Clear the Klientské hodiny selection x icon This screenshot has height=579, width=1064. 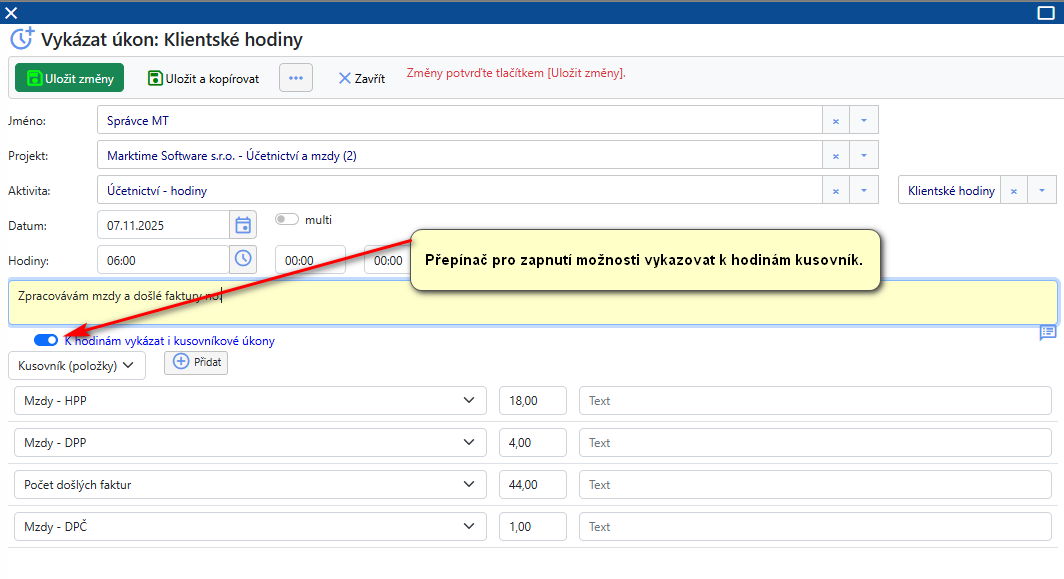[1013, 191]
